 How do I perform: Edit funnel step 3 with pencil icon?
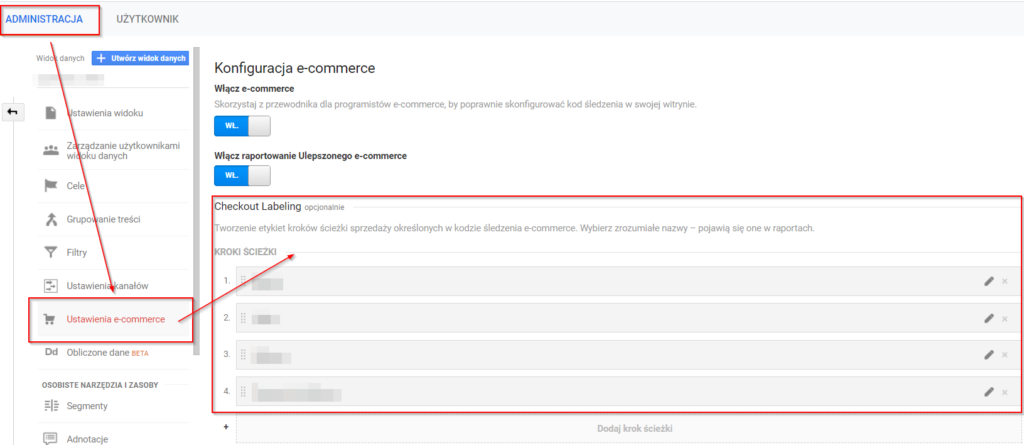(x=989, y=354)
